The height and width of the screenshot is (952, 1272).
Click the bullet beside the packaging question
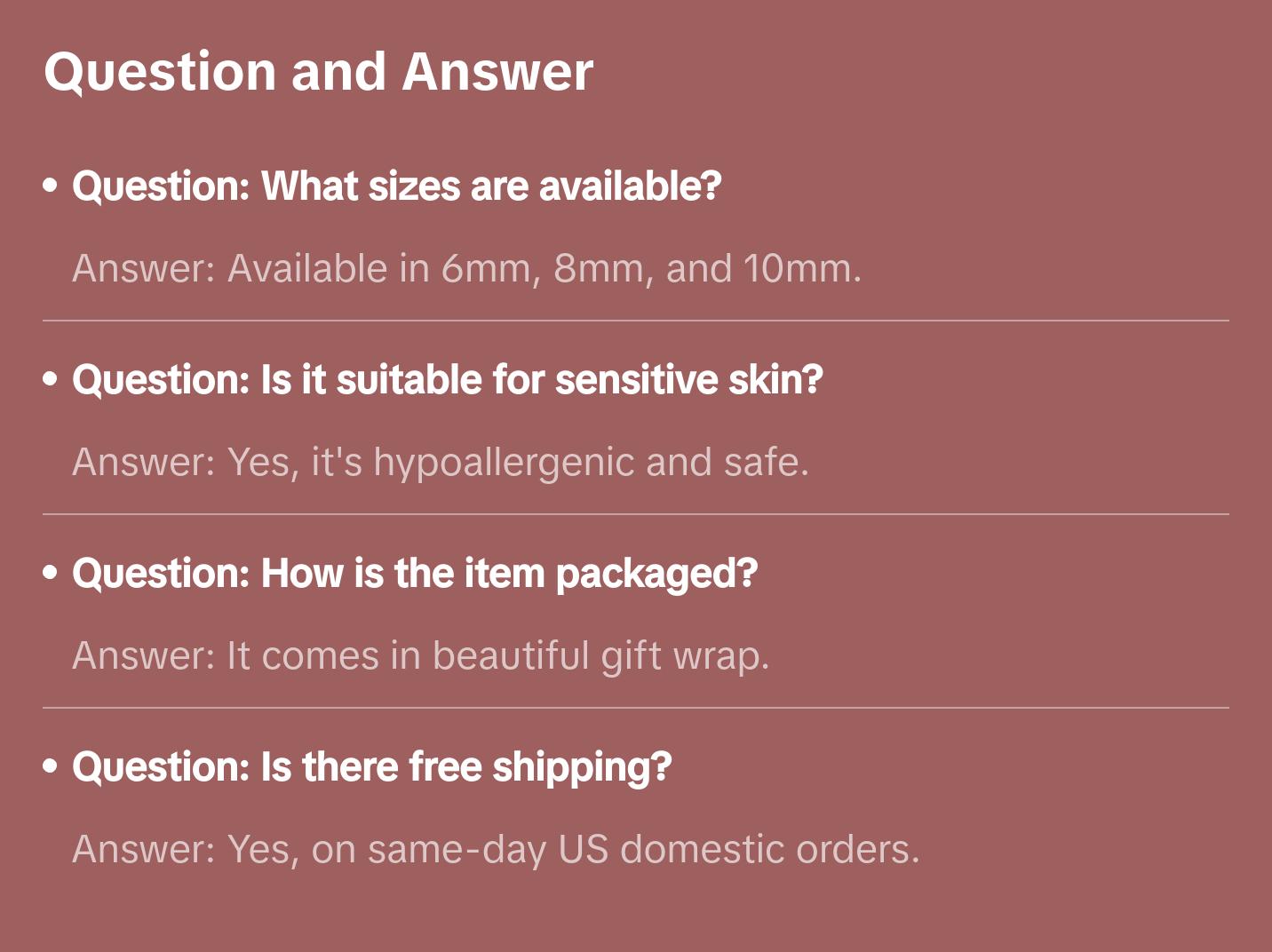click(x=51, y=573)
